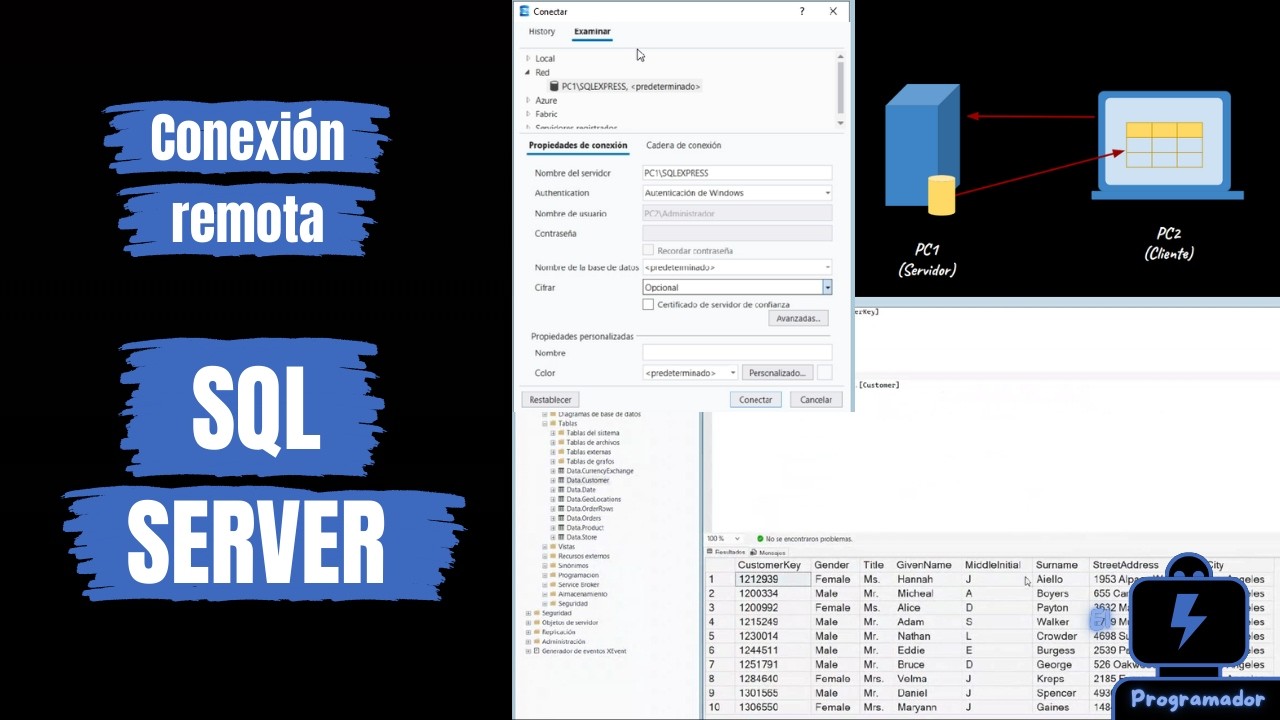Open the Nombre de la base de datos dropdown
This screenshot has width=1280, height=720.
pyautogui.click(x=737, y=268)
